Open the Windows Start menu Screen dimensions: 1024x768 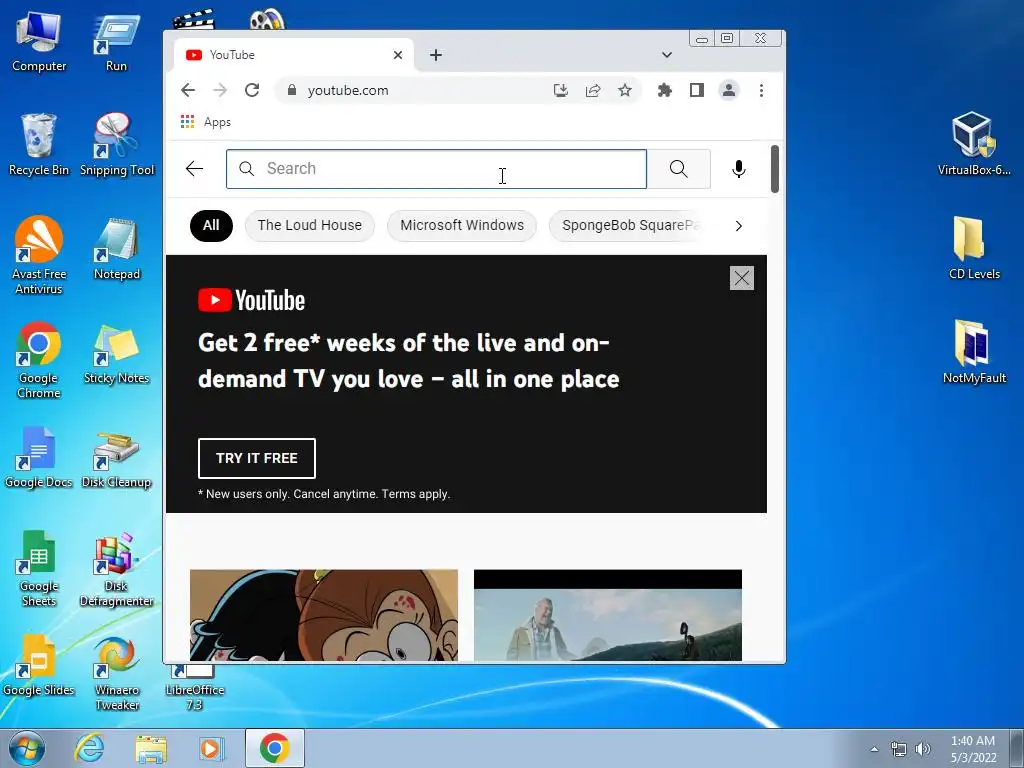point(27,748)
